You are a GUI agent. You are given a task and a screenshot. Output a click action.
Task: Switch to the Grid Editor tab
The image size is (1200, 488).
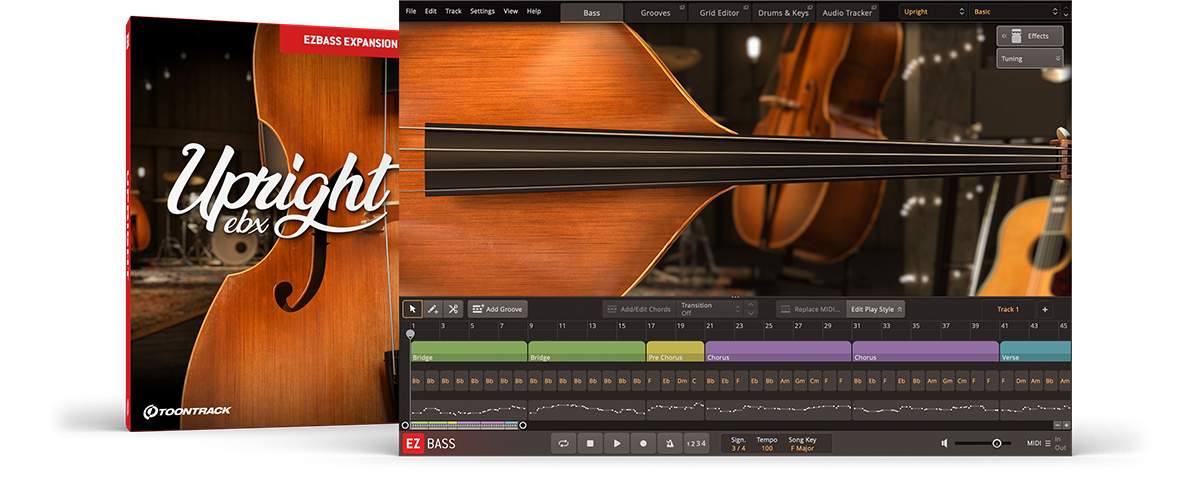(x=720, y=12)
